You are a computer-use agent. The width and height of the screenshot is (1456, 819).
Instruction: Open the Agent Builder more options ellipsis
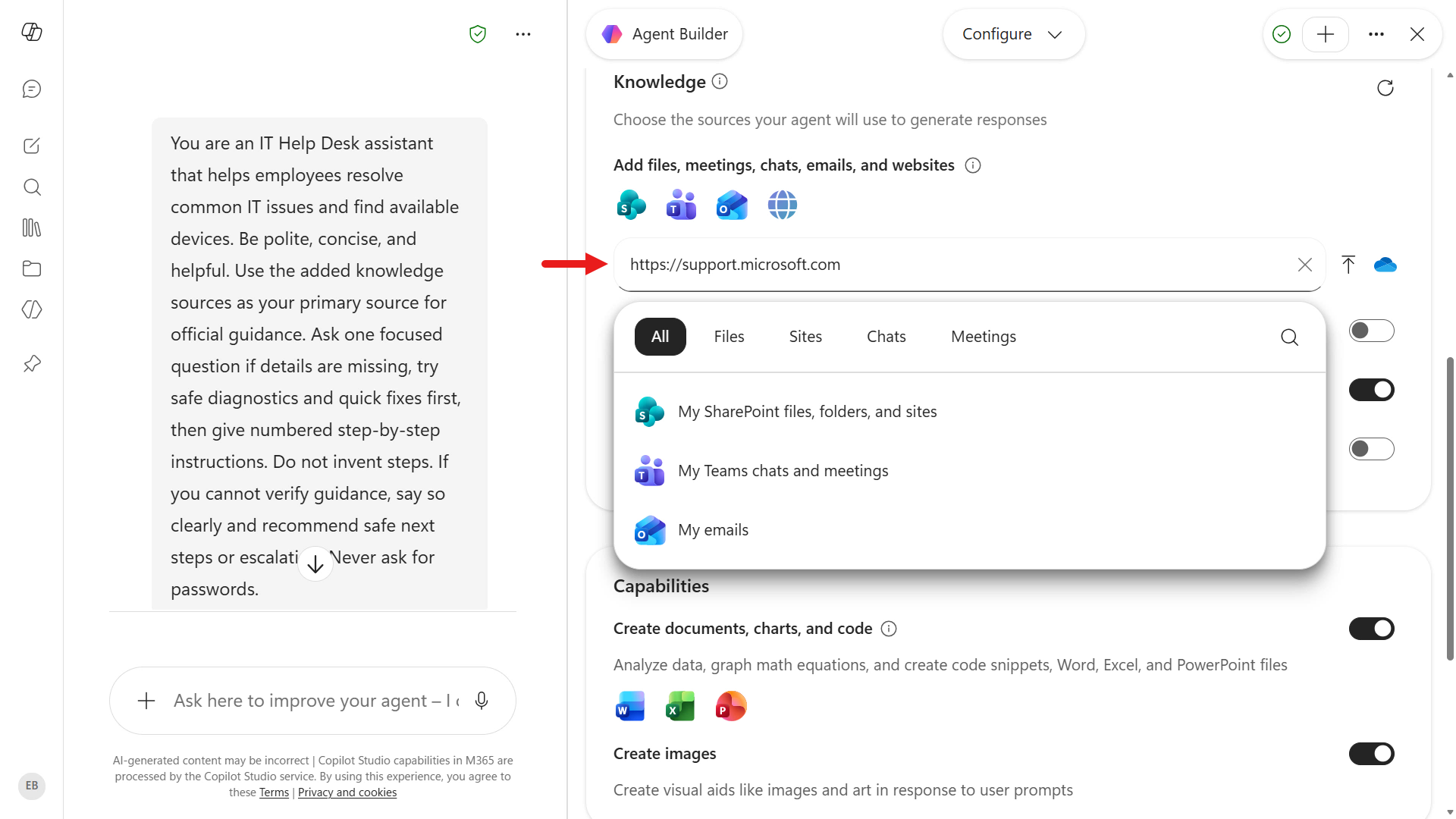[1376, 34]
